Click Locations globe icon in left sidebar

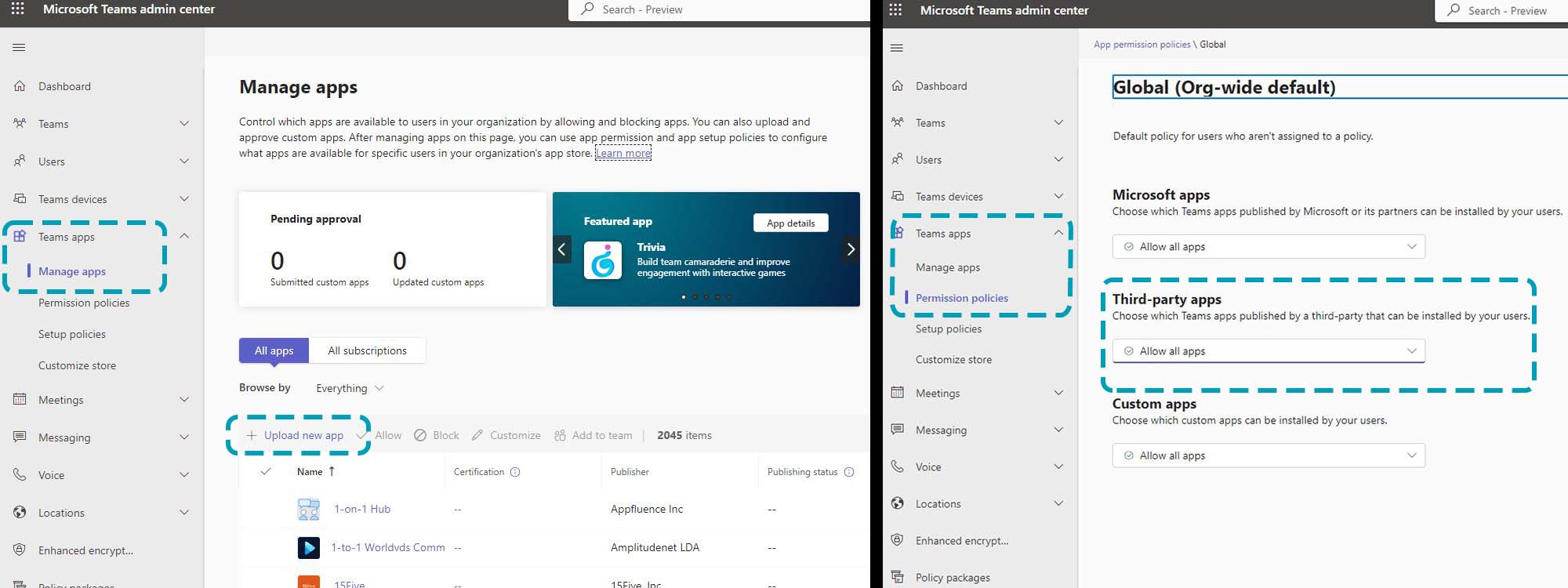pos(20,513)
